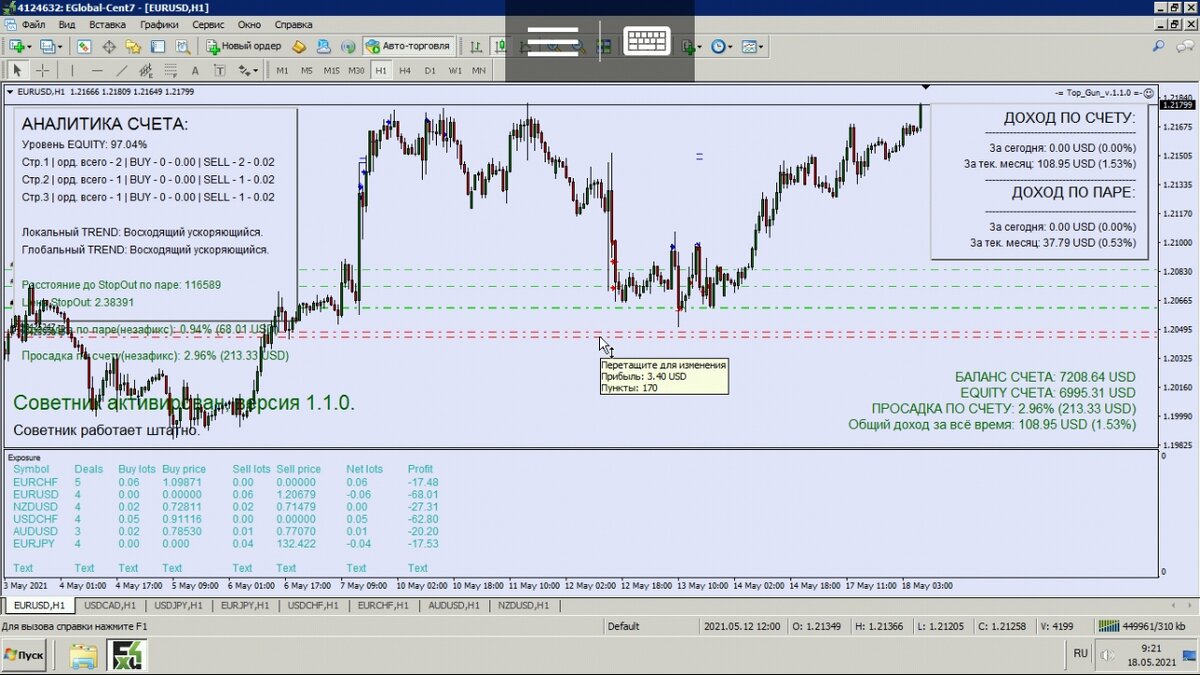Screen dimensions: 1200x675
Task: Click the Новый ордер button
Action: click(x=244, y=46)
